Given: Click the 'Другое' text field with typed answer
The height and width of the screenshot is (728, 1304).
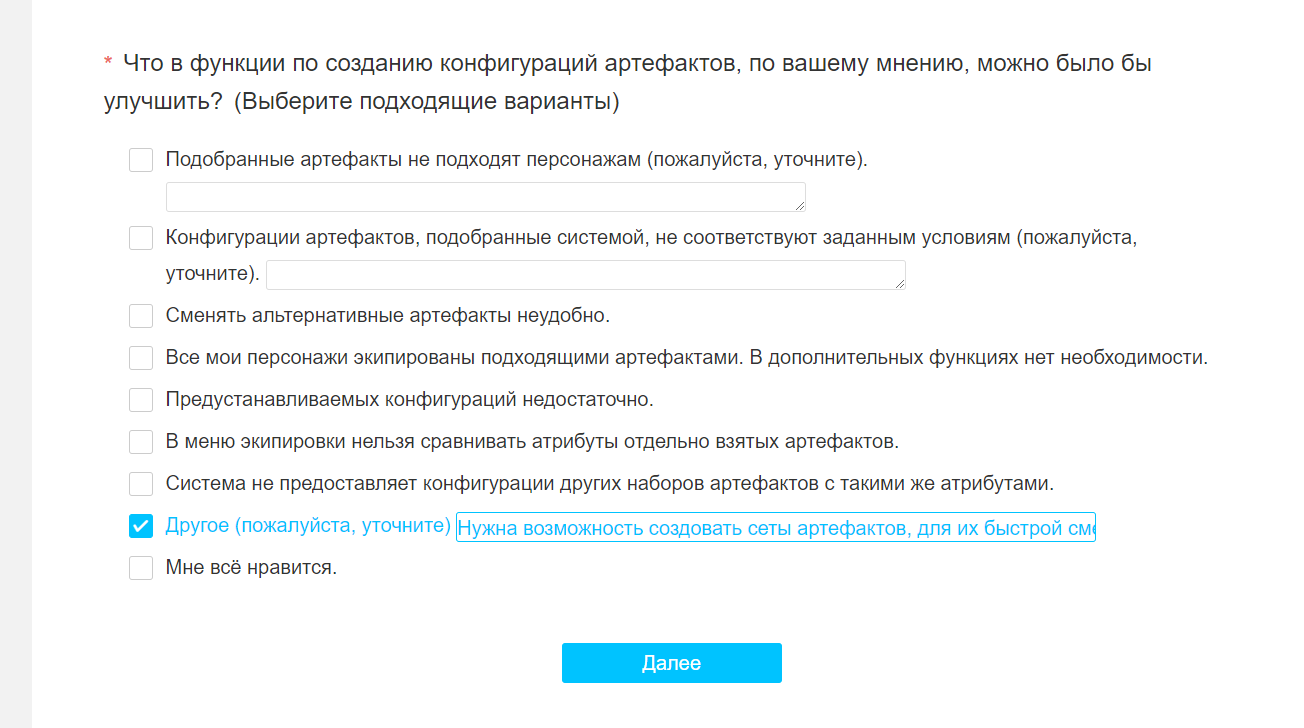Looking at the screenshot, I should [x=776, y=527].
